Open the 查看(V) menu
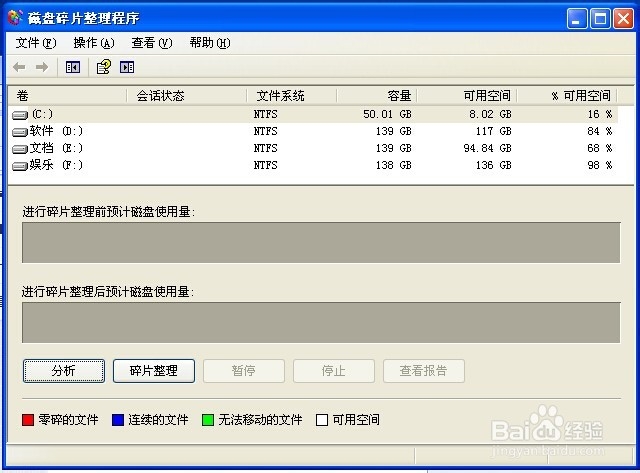 tap(152, 43)
